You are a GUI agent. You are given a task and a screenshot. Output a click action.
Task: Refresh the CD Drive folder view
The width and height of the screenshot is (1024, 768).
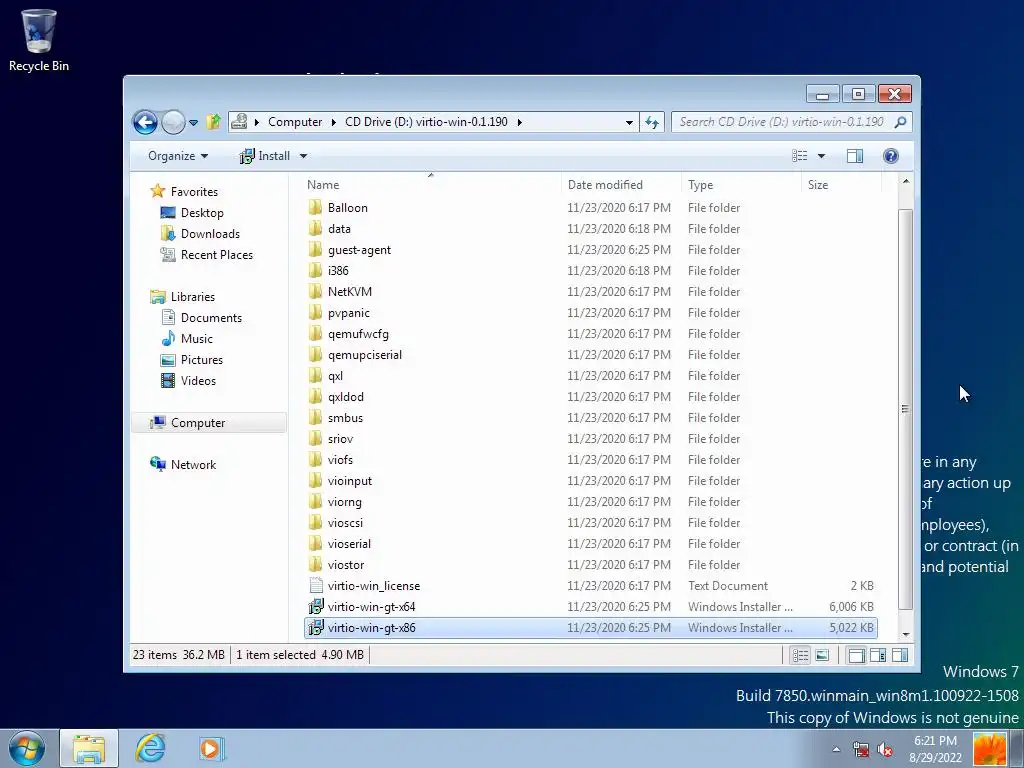(x=652, y=122)
